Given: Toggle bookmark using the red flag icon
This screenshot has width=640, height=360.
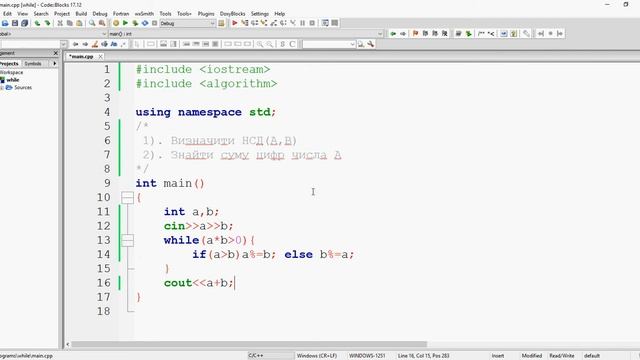Looking at the screenshot, I should (416, 33).
